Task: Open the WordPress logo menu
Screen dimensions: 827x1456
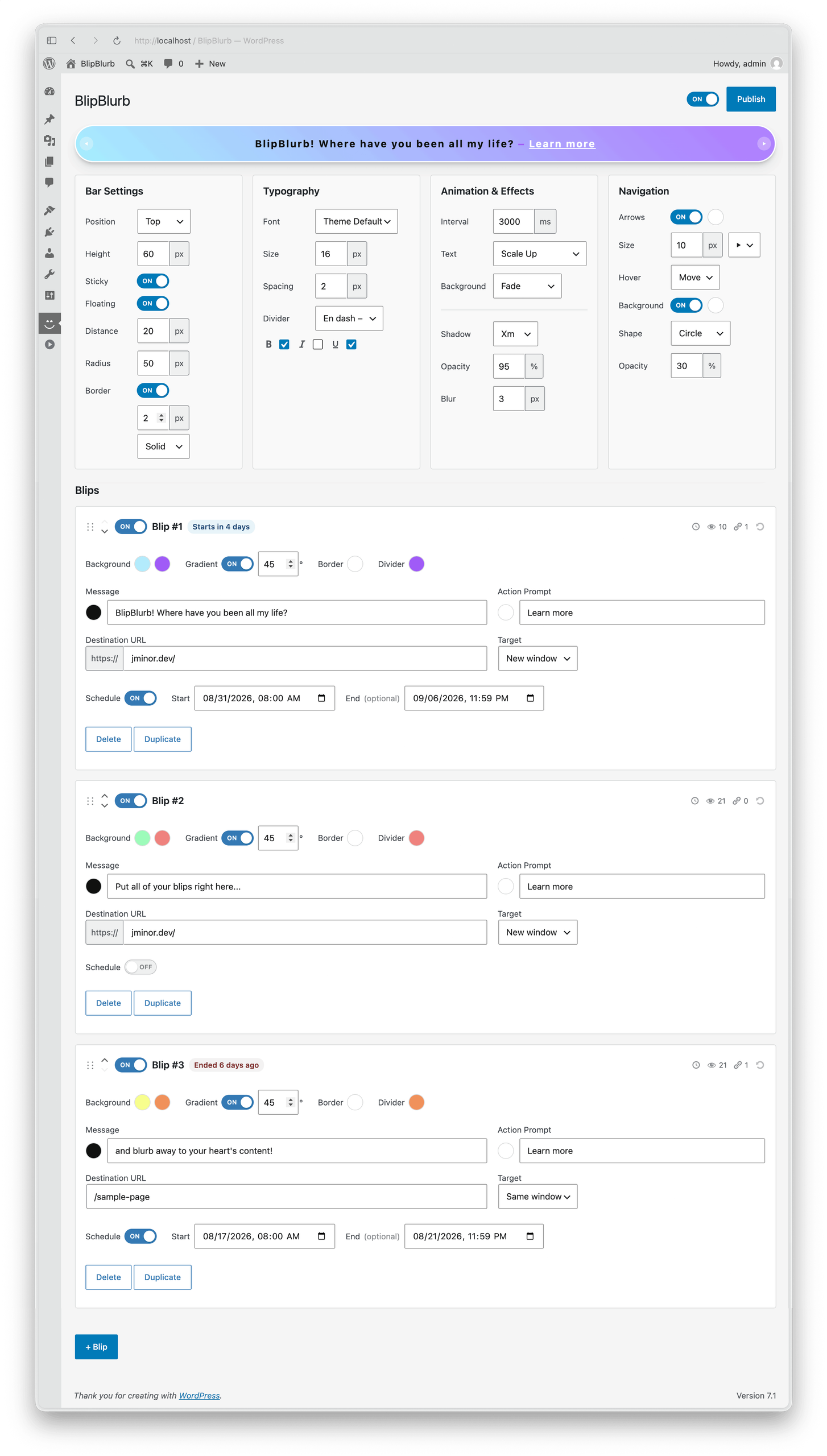Action: tap(49, 64)
